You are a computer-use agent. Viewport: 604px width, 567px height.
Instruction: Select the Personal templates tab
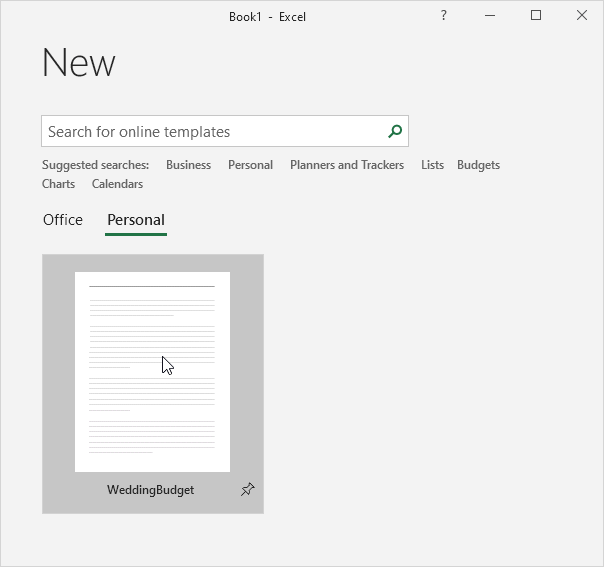point(136,220)
